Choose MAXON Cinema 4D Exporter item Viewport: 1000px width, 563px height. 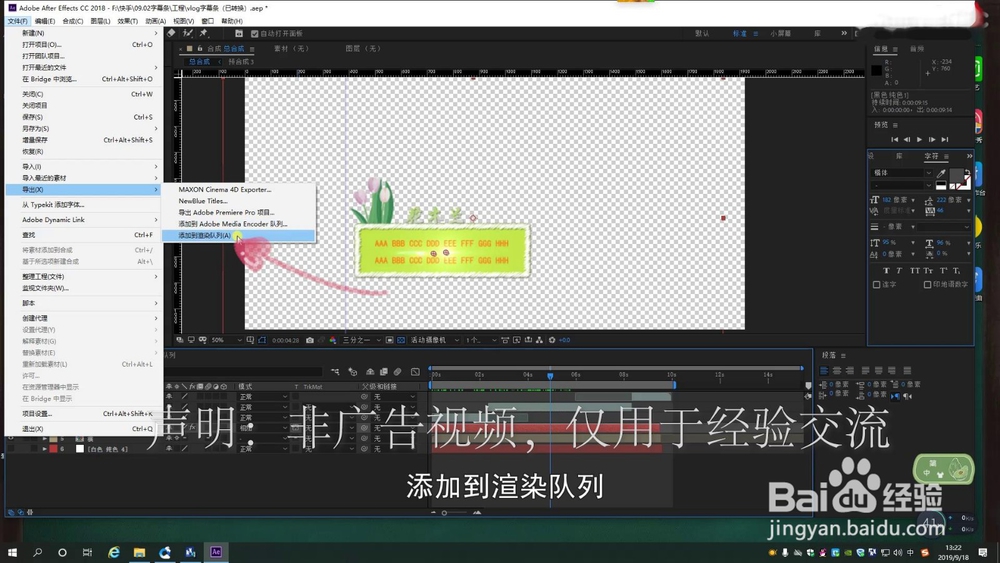click(x=238, y=190)
